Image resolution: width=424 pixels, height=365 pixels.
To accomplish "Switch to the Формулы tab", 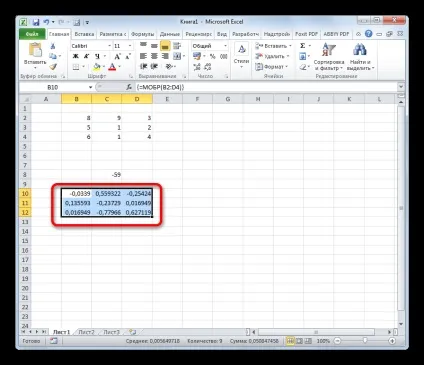I will [143, 34].
